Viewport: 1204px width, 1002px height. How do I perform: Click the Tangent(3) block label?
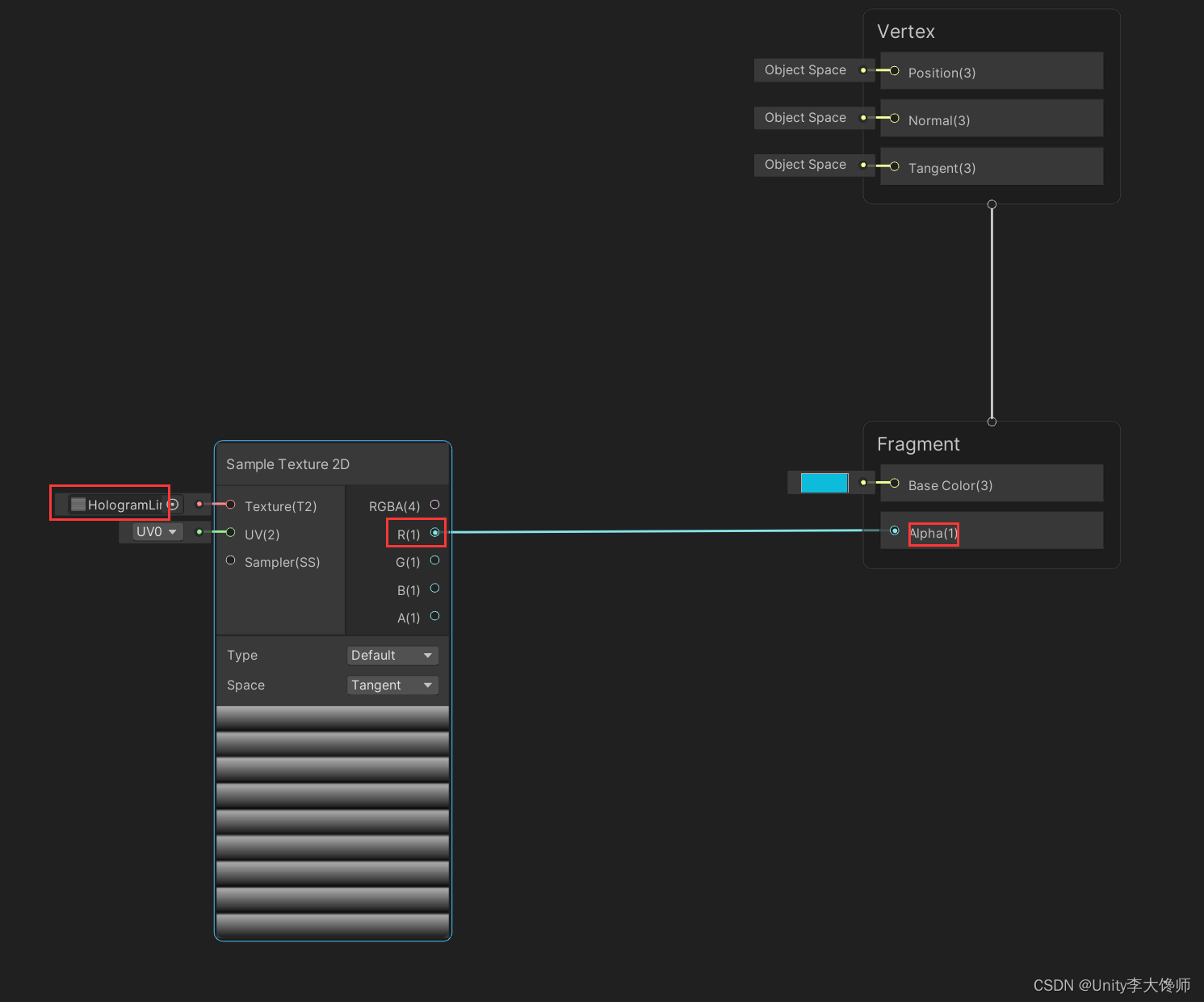click(x=942, y=168)
